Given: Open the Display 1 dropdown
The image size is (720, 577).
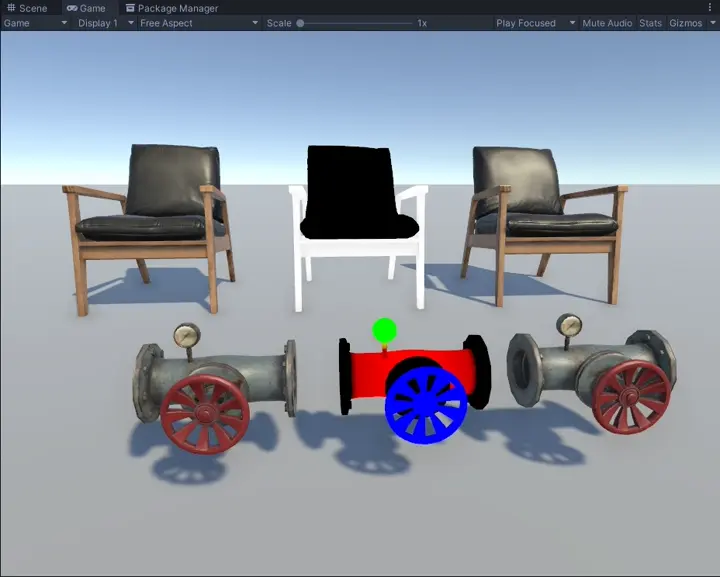Looking at the screenshot, I should point(105,23).
